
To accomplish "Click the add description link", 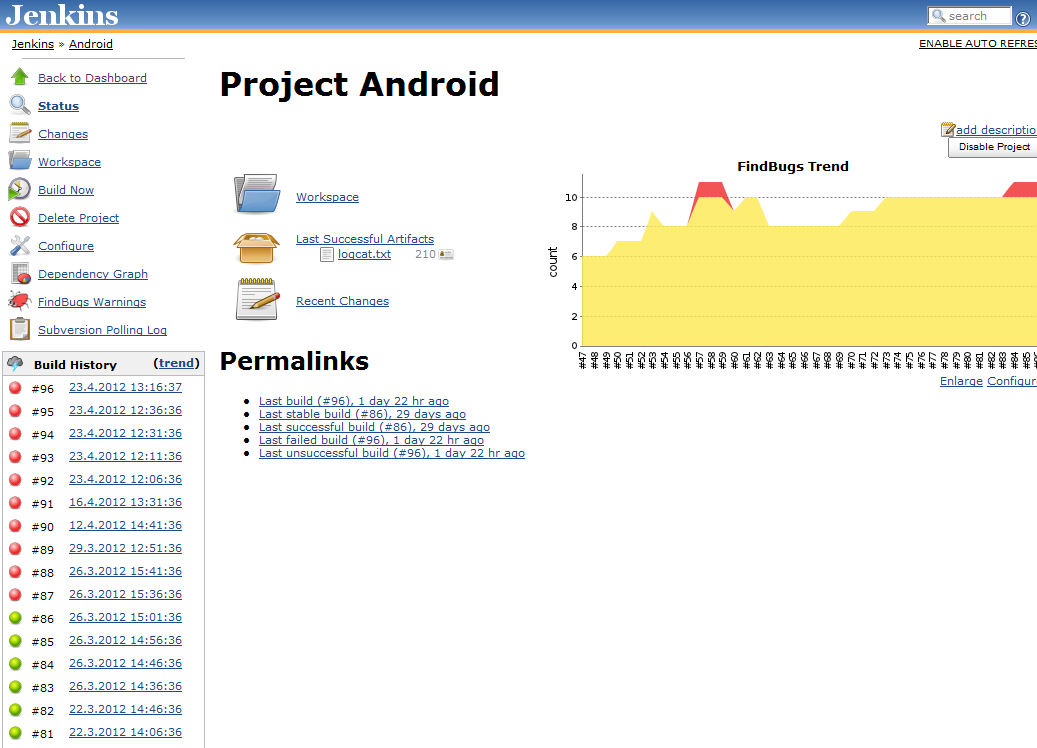I will point(996,130).
